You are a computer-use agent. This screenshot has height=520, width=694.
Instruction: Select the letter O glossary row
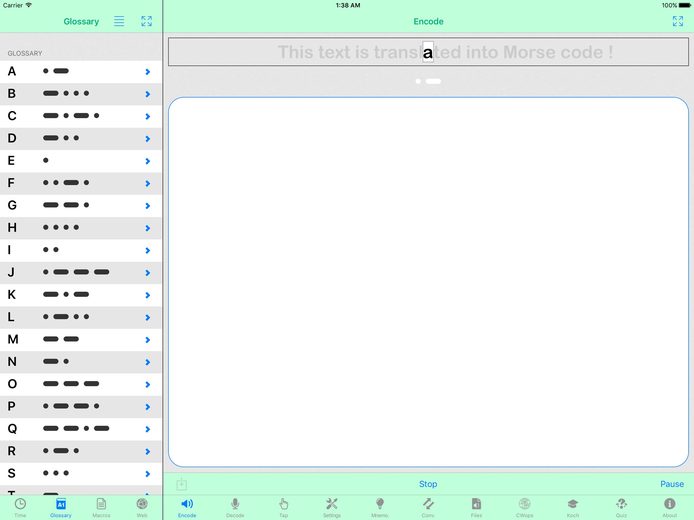point(81,384)
